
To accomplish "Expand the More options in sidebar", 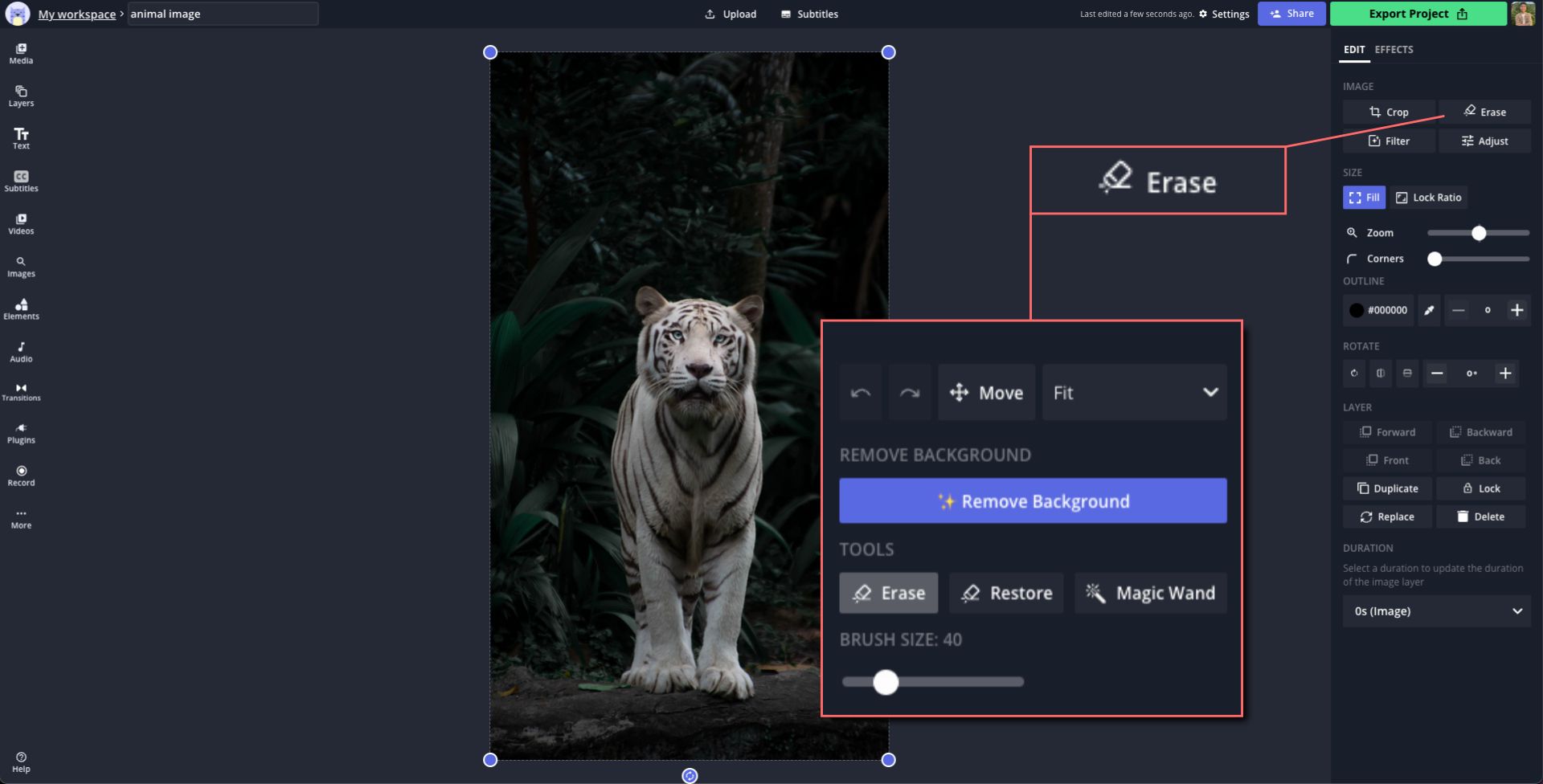I will 21,518.
